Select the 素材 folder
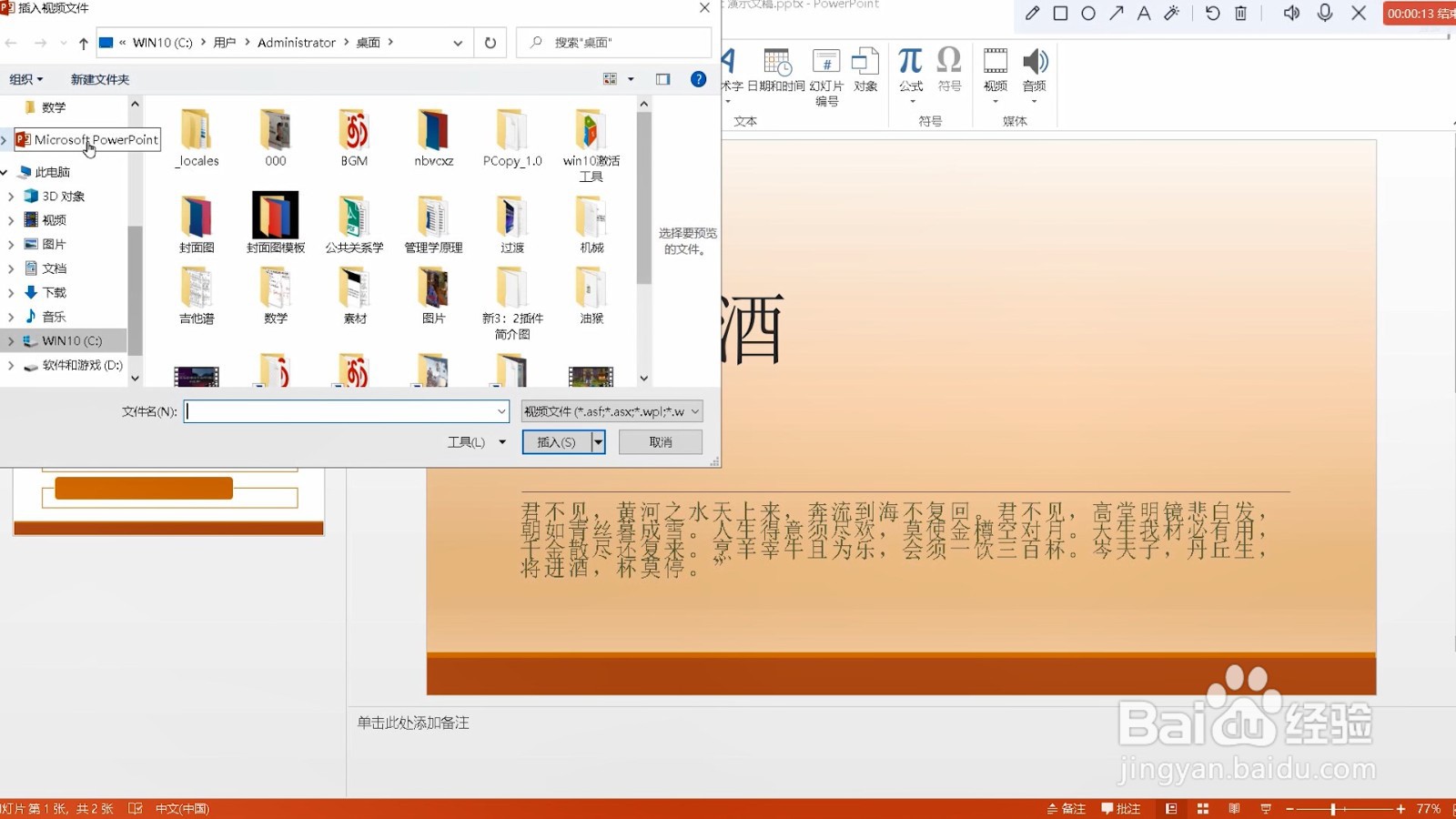The width and height of the screenshot is (1456, 819). pyautogui.click(x=354, y=296)
